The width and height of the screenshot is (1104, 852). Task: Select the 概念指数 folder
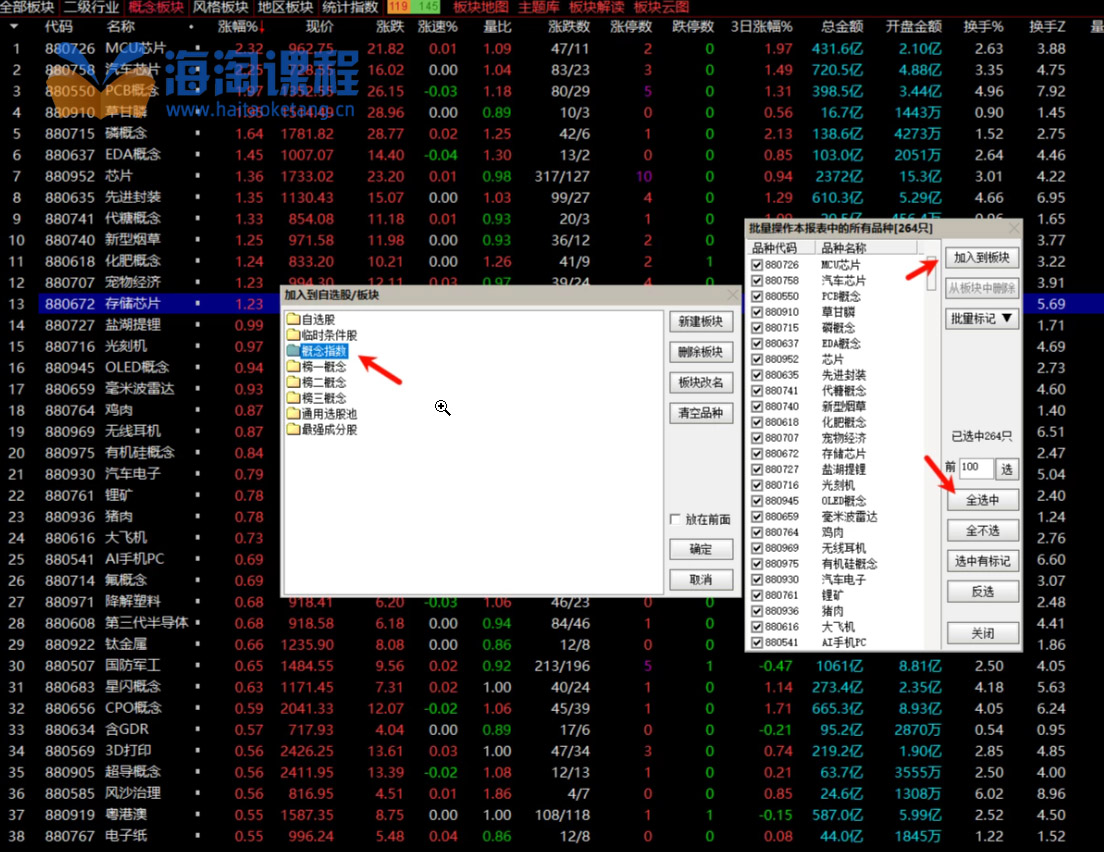pos(323,351)
